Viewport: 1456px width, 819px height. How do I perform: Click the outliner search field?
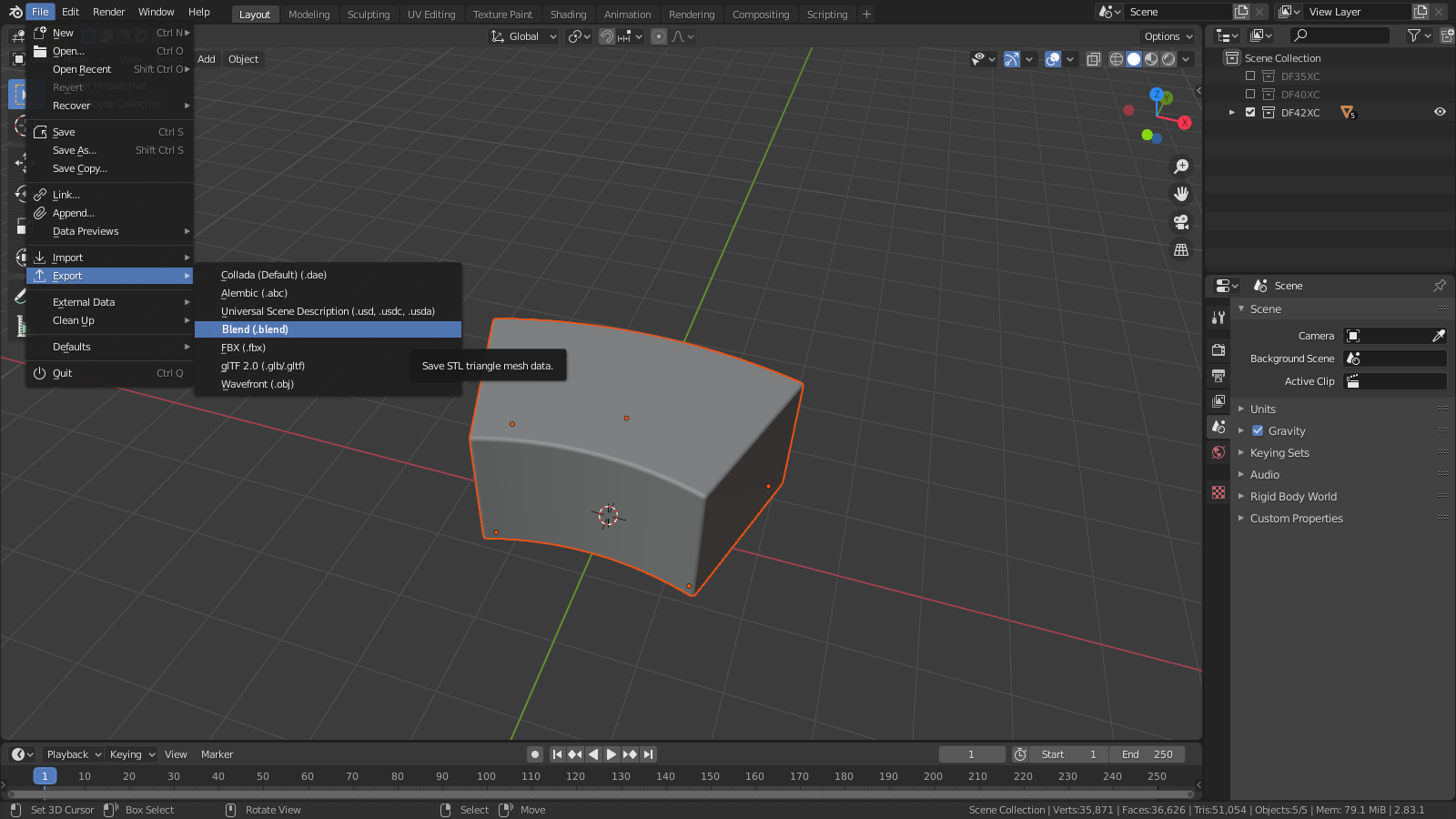click(1340, 35)
